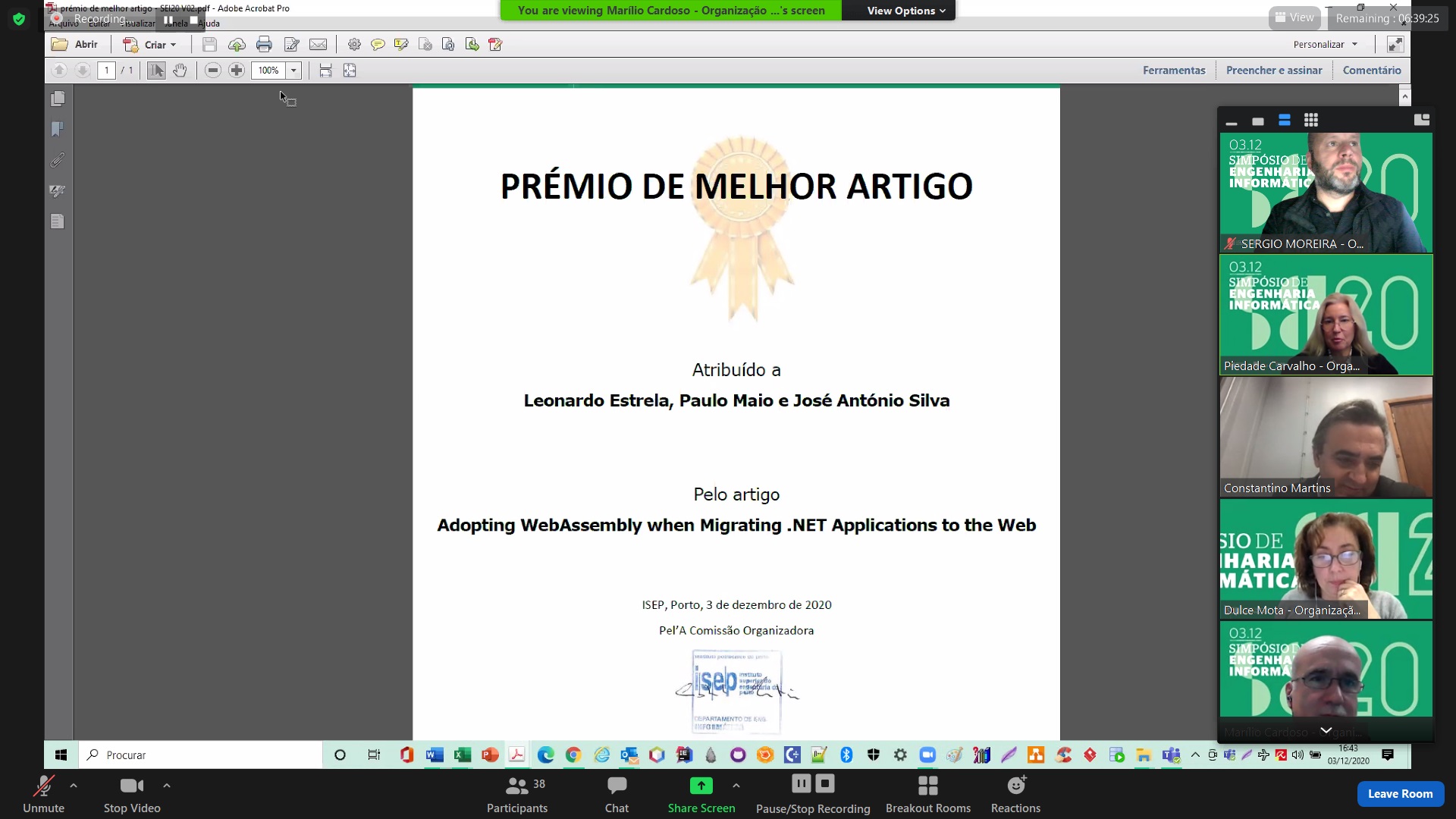The width and height of the screenshot is (1456, 819).
Task: Click the fit full page icon
Action: 350,71
